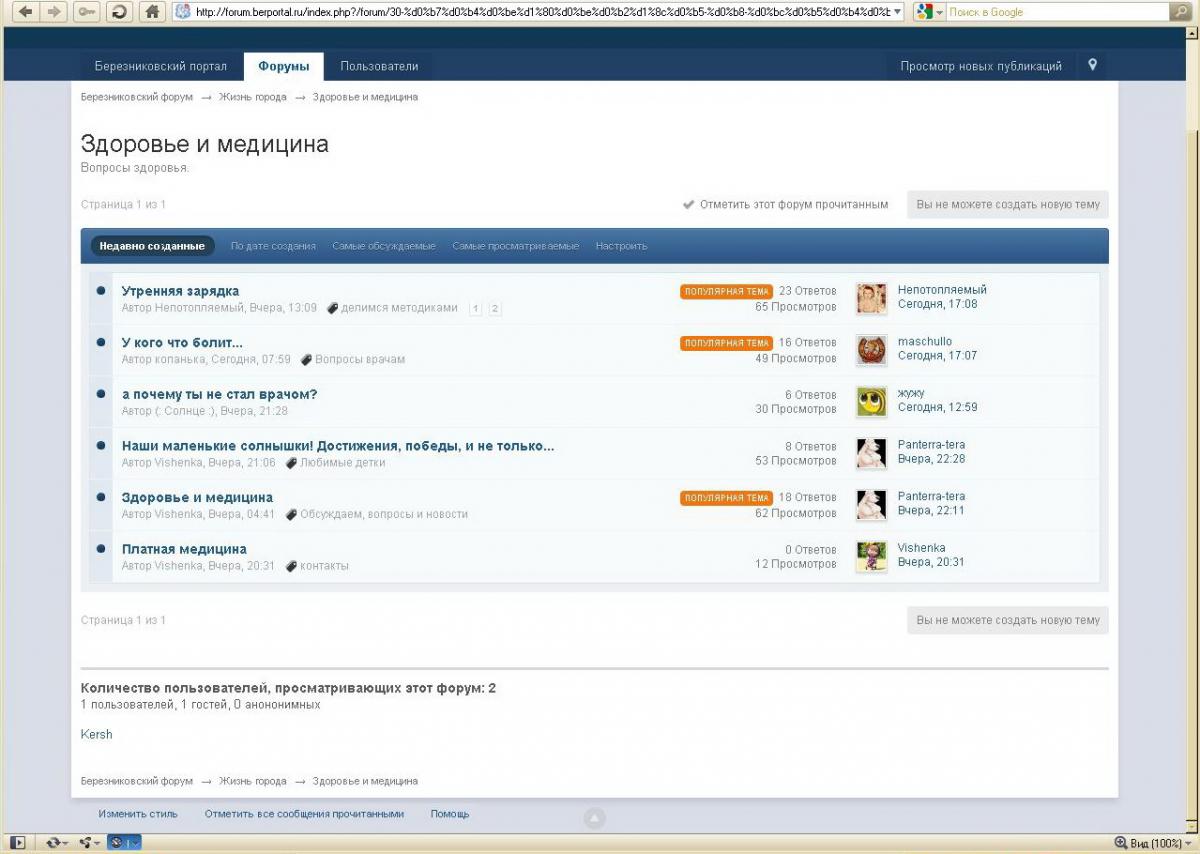Toggle the panel button in status bar
Image resolution: width=1200 pixels, height=854 pixels.
click(x=18, y=843)
